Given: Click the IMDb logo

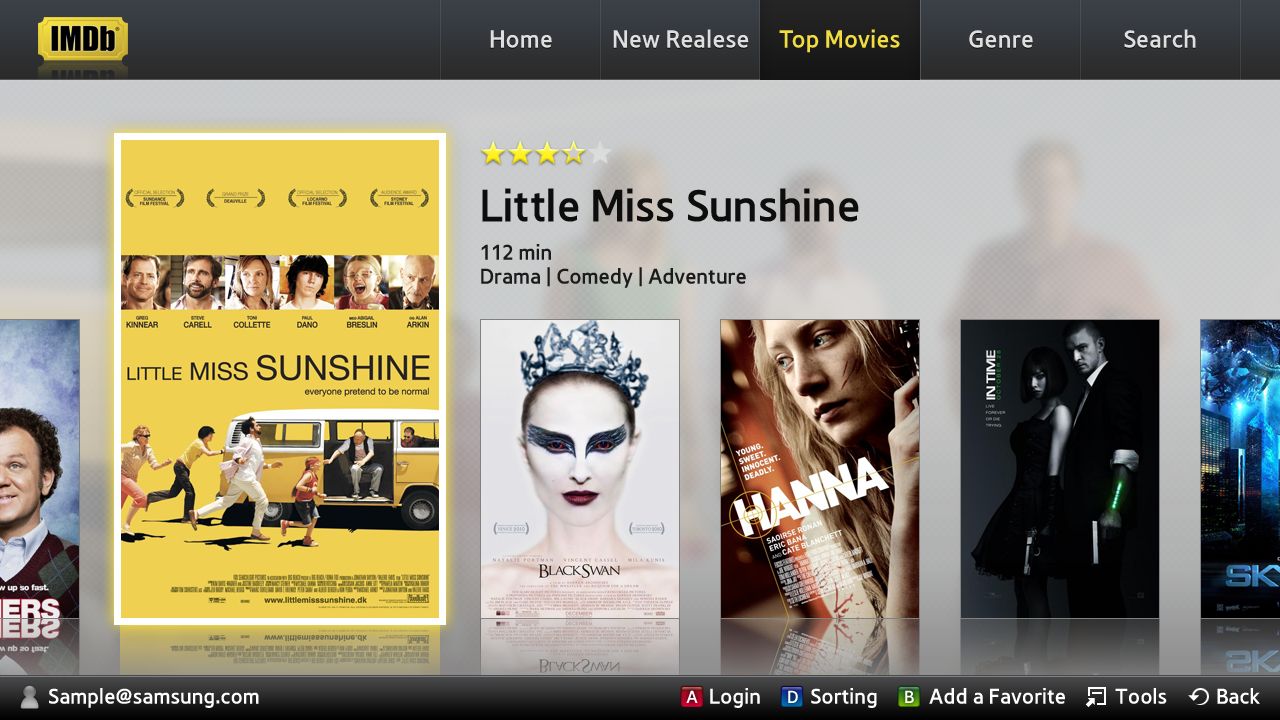Looking at the screenshot, I should 83,40.
